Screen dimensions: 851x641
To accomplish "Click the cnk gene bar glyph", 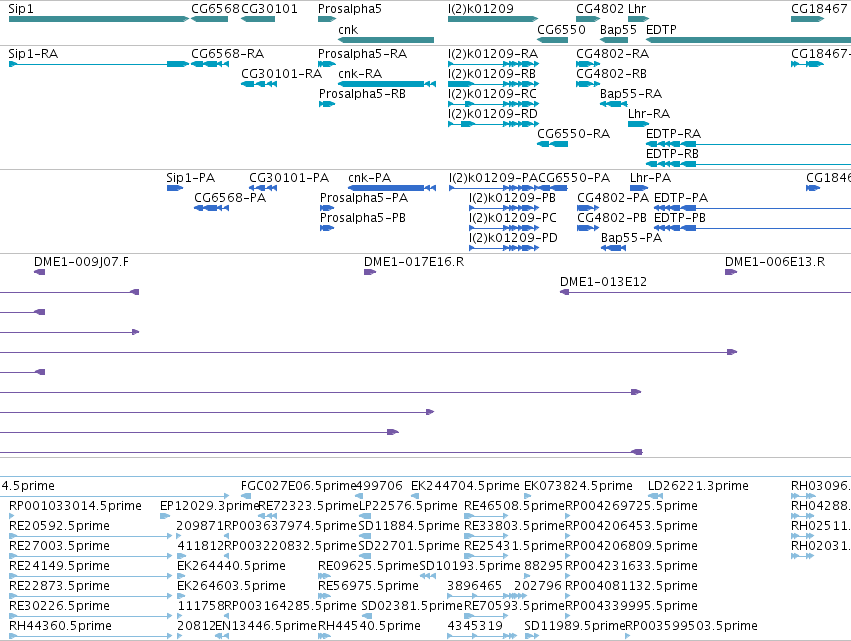I will click(386, 40).
